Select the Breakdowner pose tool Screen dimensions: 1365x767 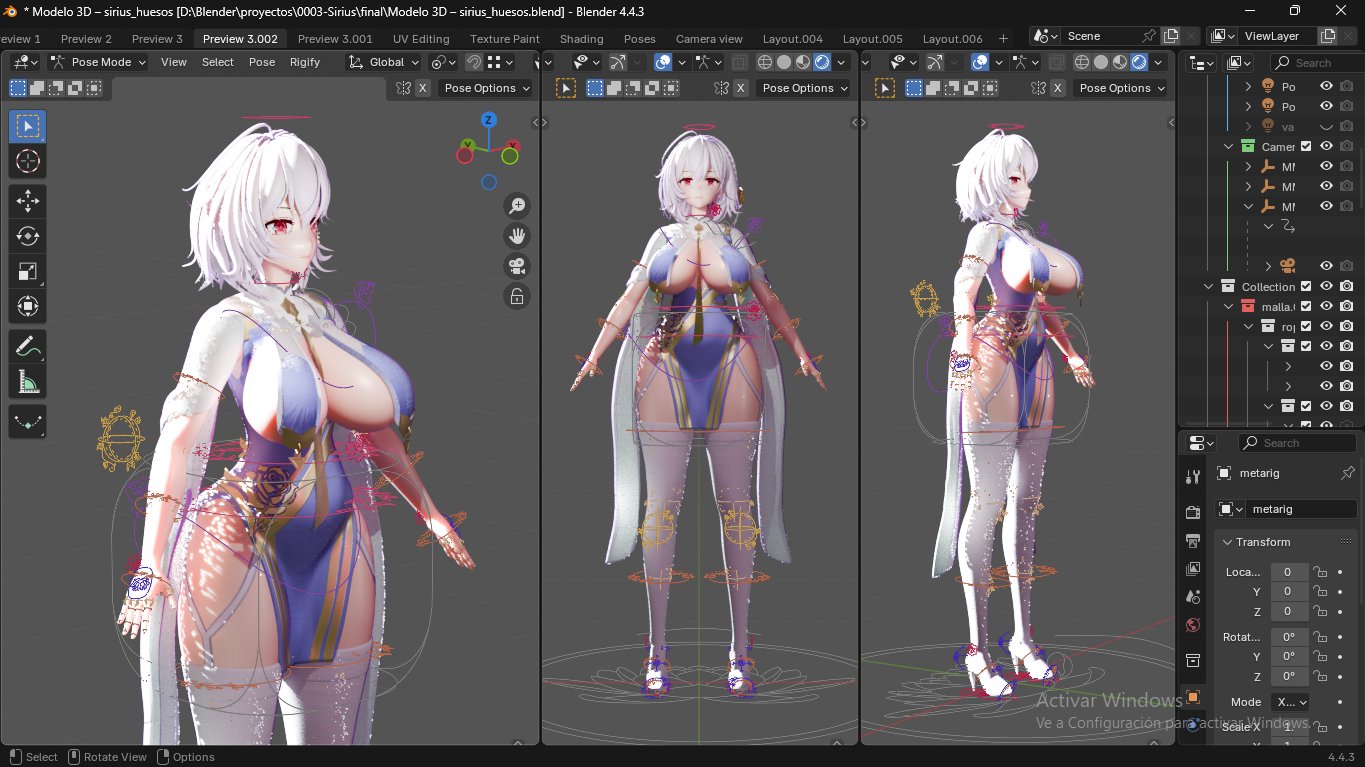click(28, 421)
